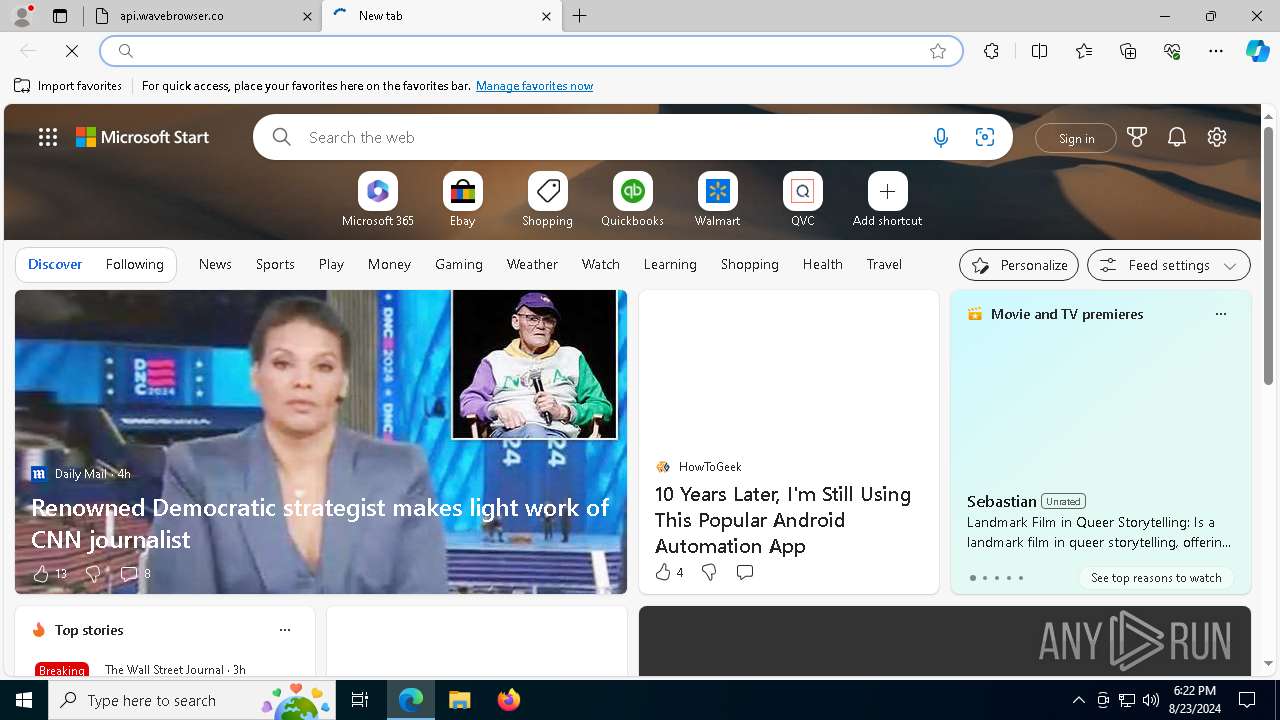
Task: Open the notifications bell
Action: [1177, 138]
